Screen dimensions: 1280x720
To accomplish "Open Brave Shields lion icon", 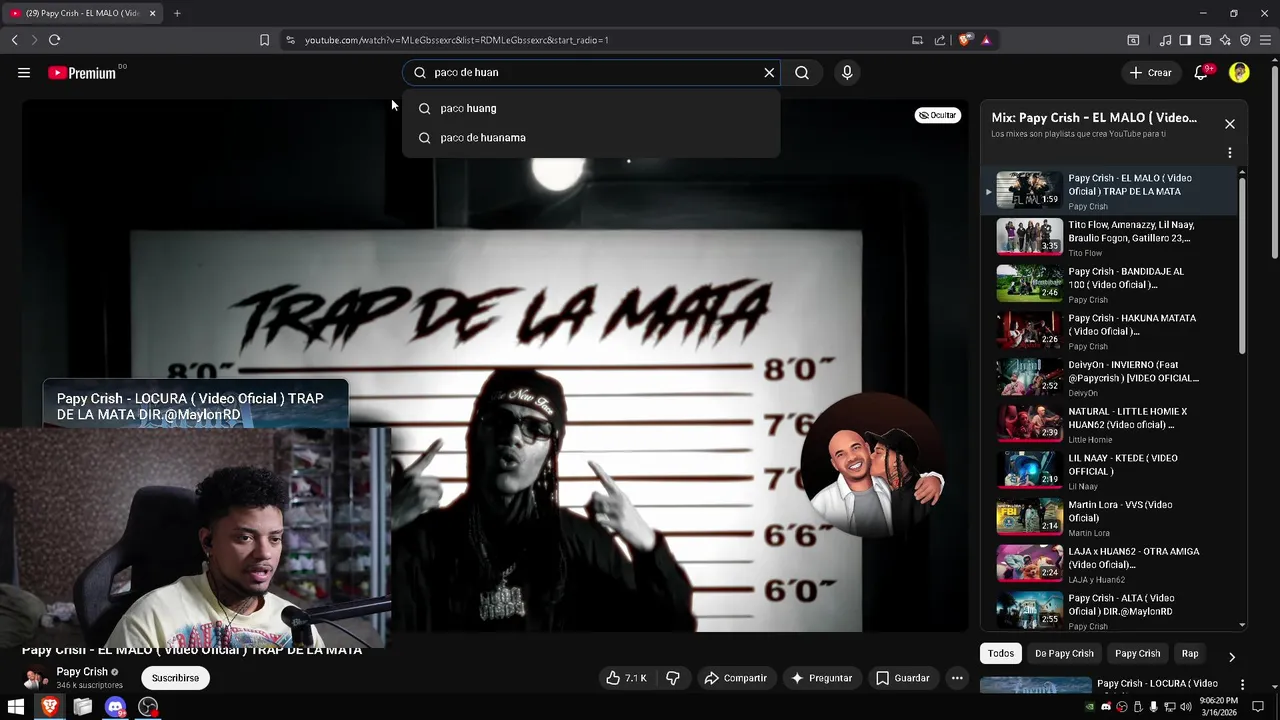I will [964, 40].
